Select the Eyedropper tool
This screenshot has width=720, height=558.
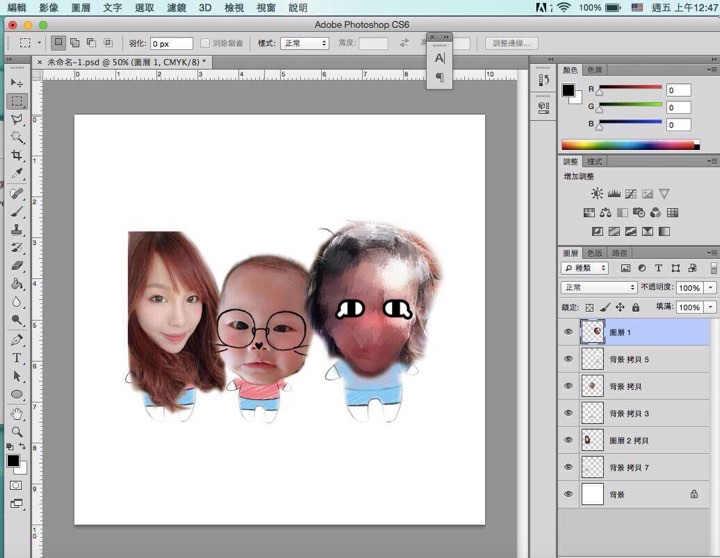[17, 174]
